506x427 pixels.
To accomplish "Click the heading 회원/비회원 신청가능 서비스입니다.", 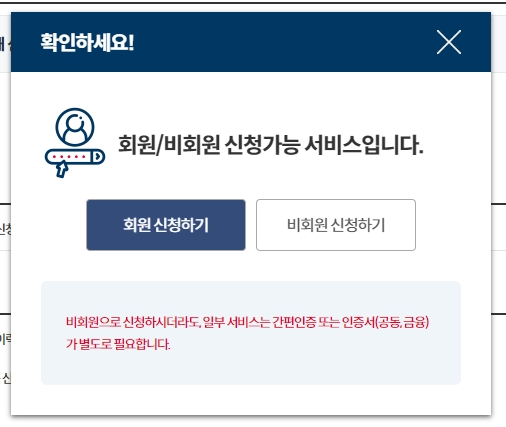I will [271, 145].
